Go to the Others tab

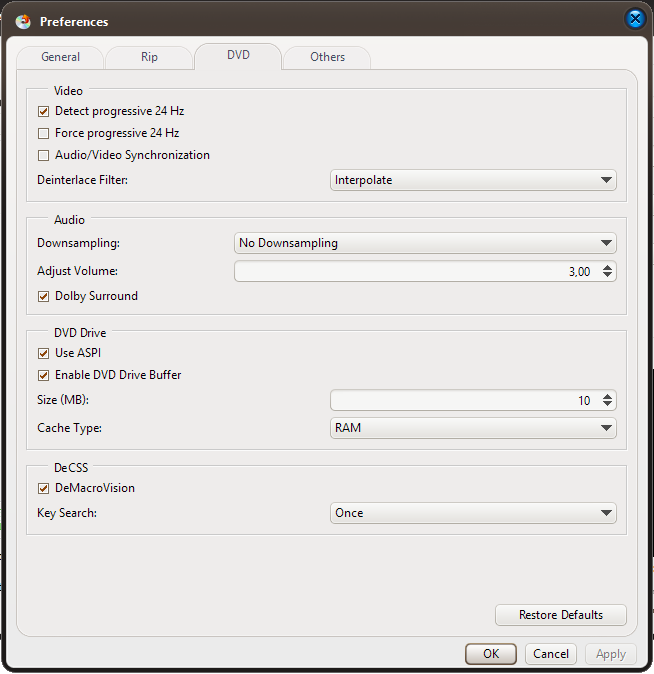[x=327, y=57]
